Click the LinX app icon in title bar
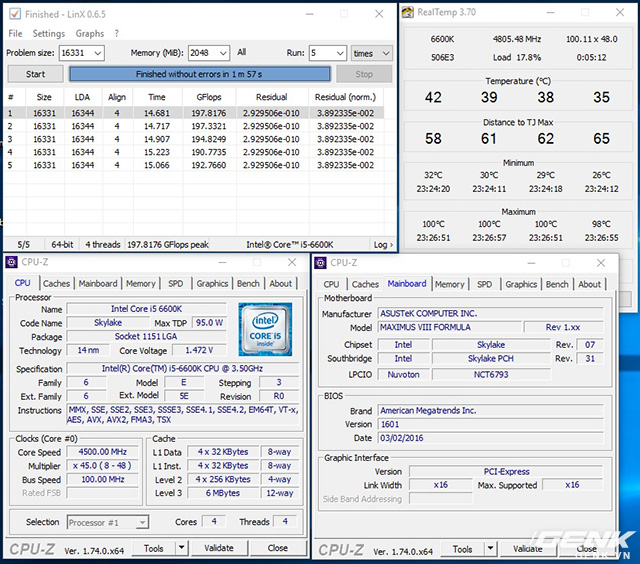Screen dimensions: 640x564 [x=14, y=15]
